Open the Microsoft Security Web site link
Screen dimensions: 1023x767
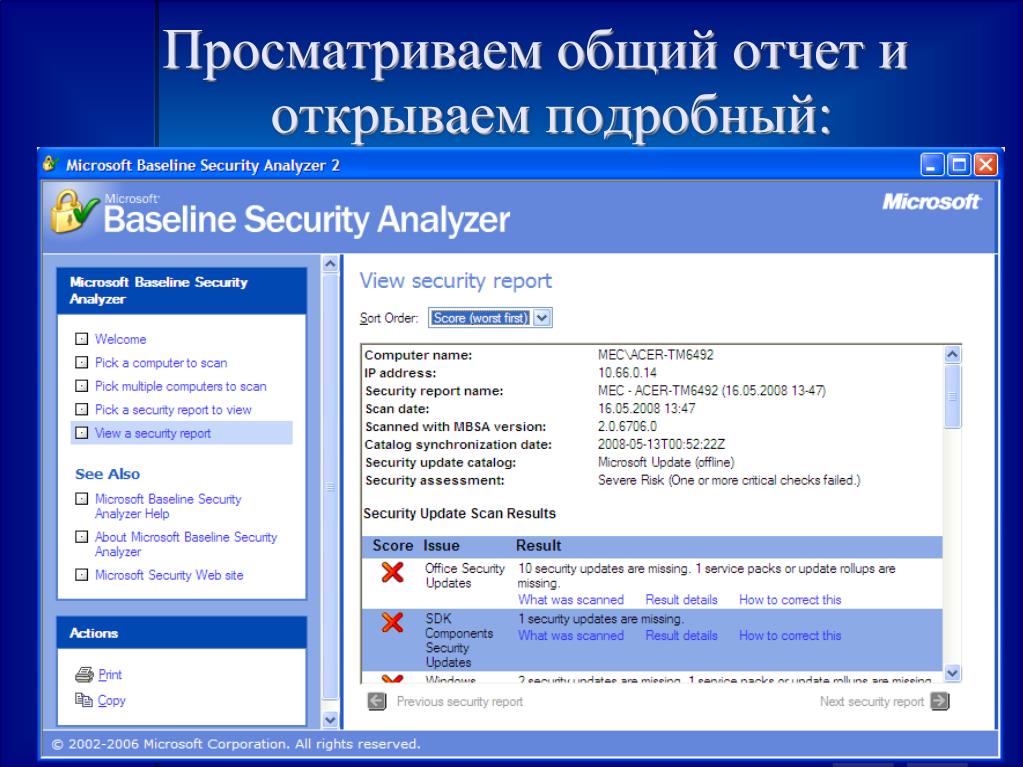(x=169, y=575)
